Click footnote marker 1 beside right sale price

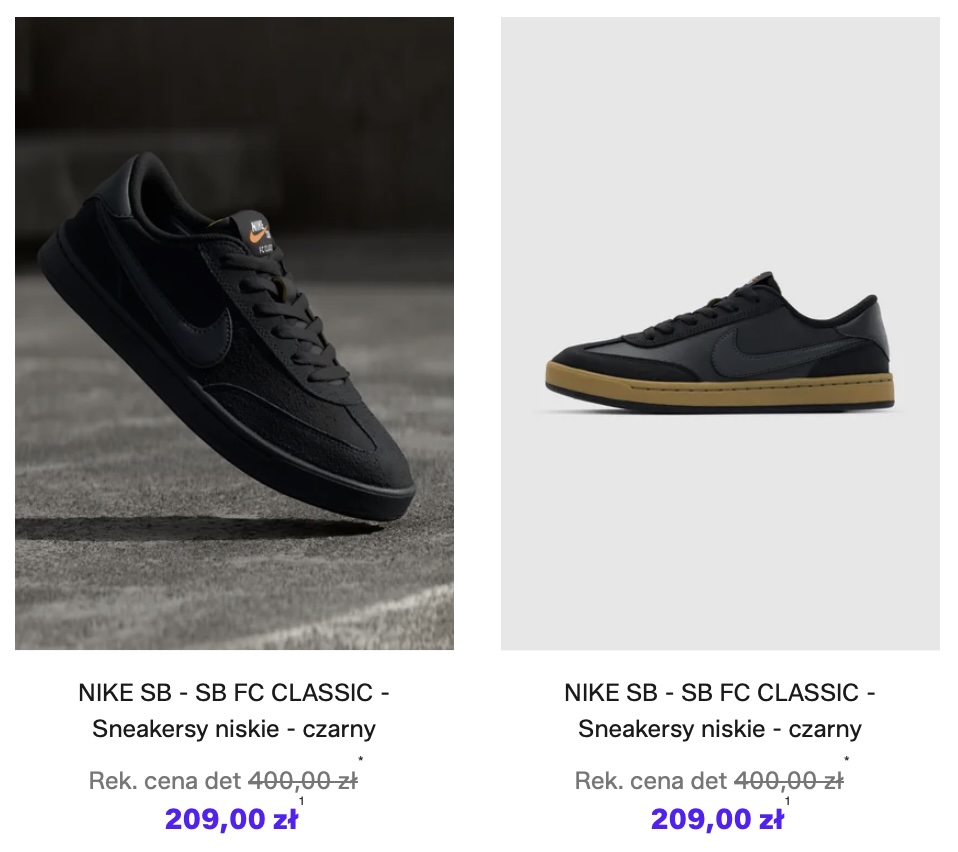788,802
